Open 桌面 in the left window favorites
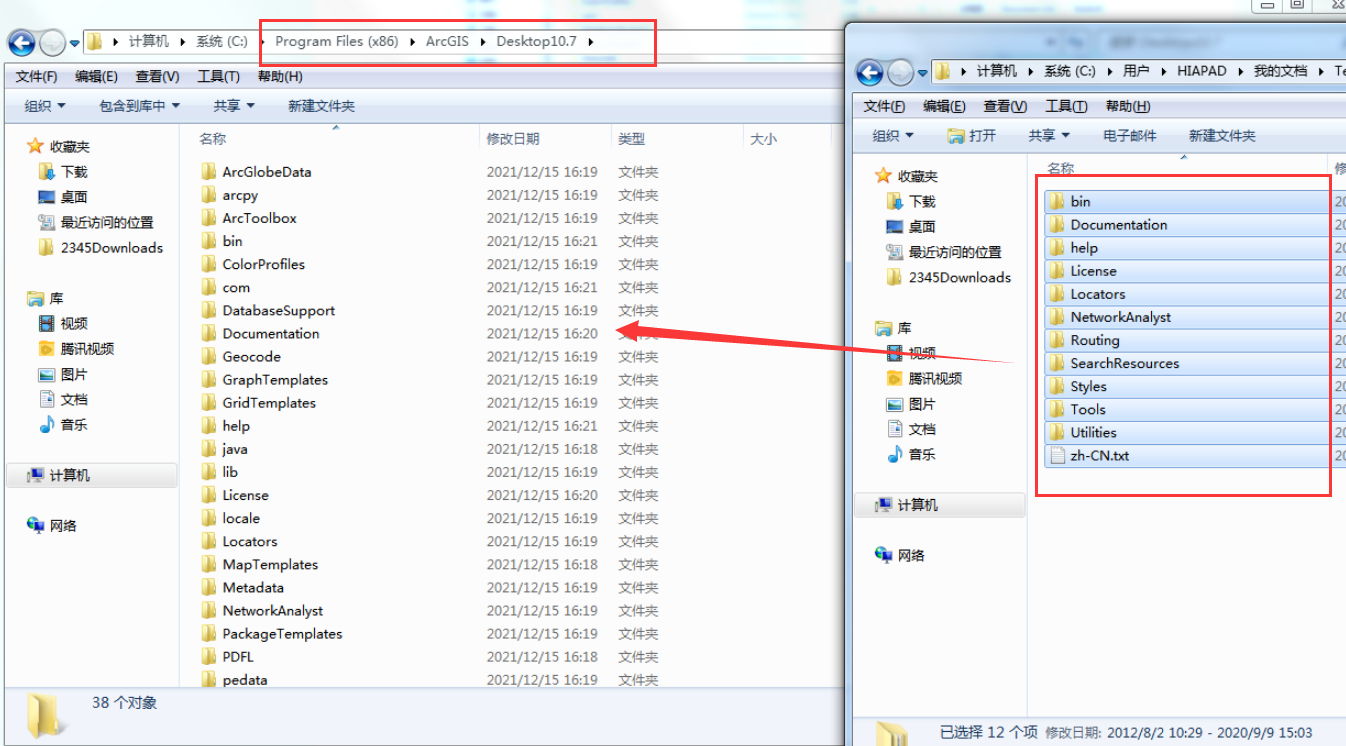 point(63,197)
